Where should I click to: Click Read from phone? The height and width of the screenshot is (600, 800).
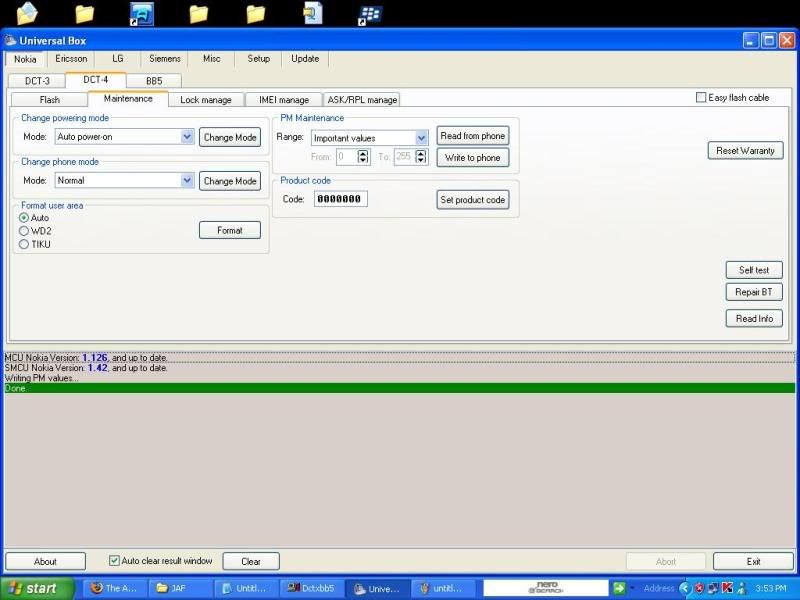coord(473,136)
